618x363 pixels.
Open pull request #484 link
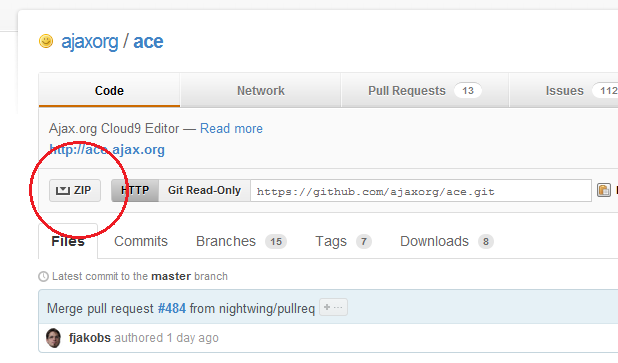(x=172, y=308)
